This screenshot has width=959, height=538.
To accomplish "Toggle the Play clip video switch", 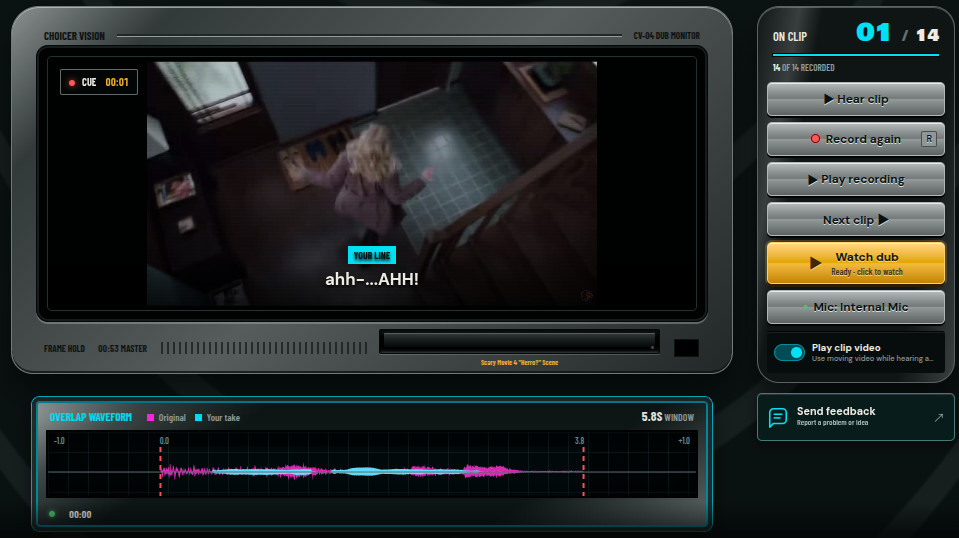I will tap(789, 353).
